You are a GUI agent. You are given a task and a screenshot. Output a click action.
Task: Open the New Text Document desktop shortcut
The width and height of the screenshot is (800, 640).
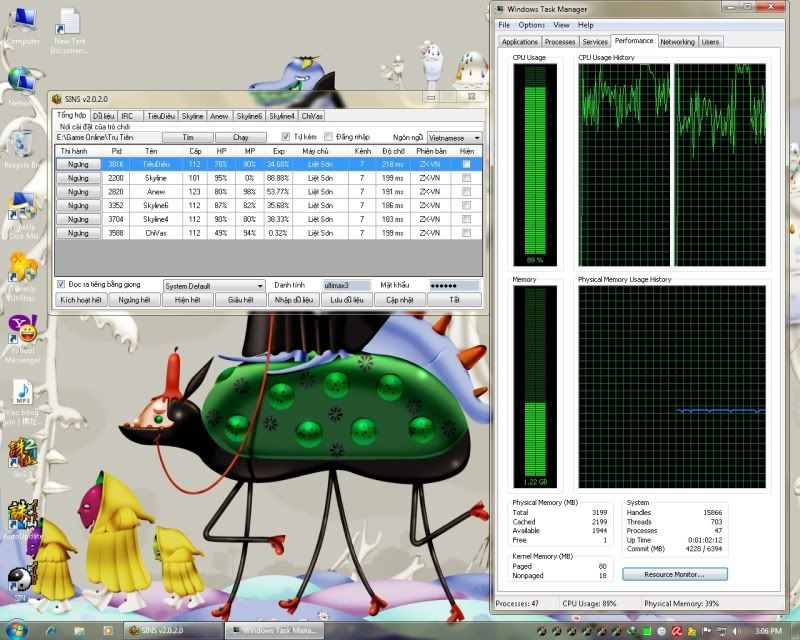(x=69, y=31)
